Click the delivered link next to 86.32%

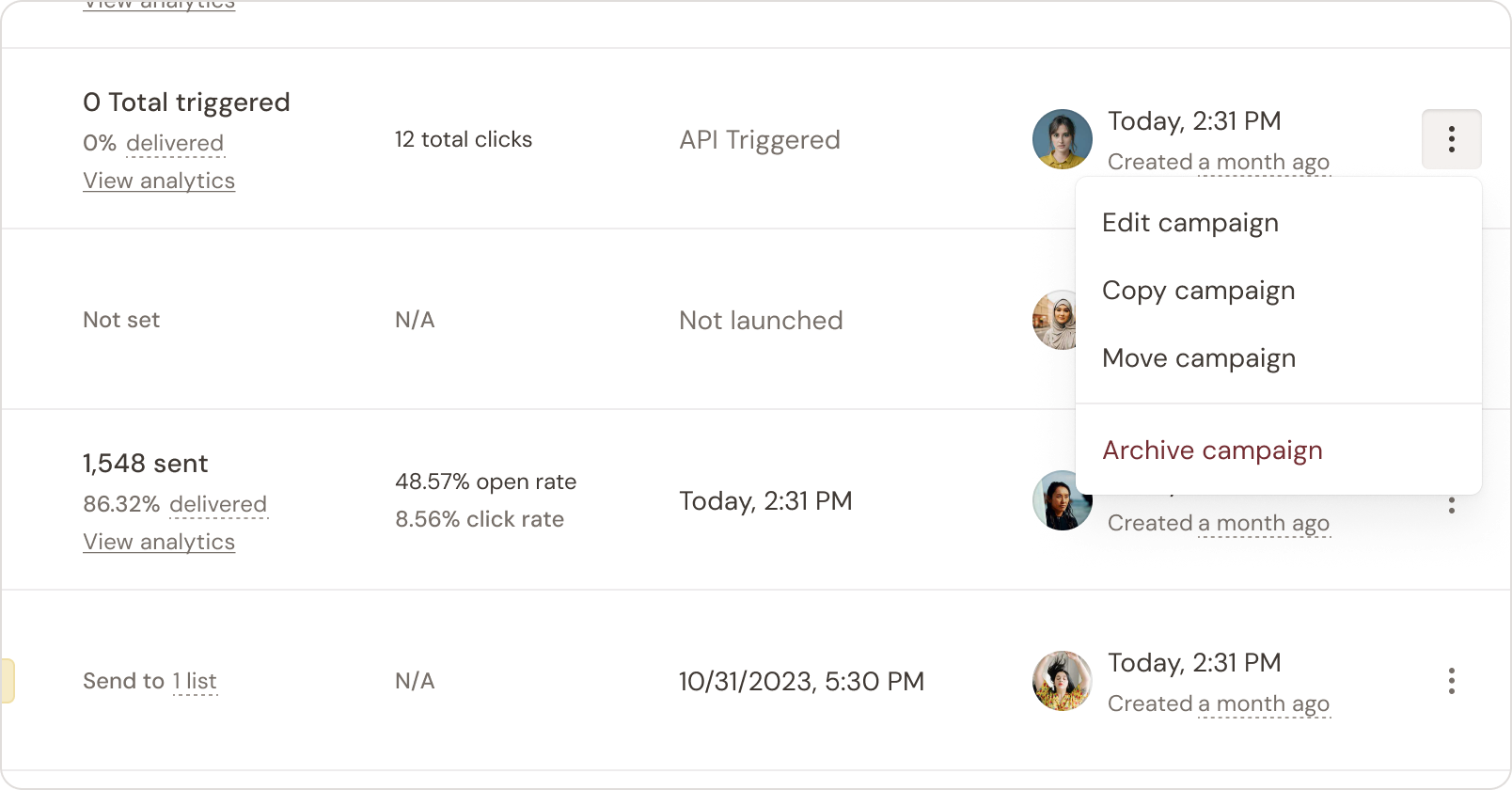(219, 504)
